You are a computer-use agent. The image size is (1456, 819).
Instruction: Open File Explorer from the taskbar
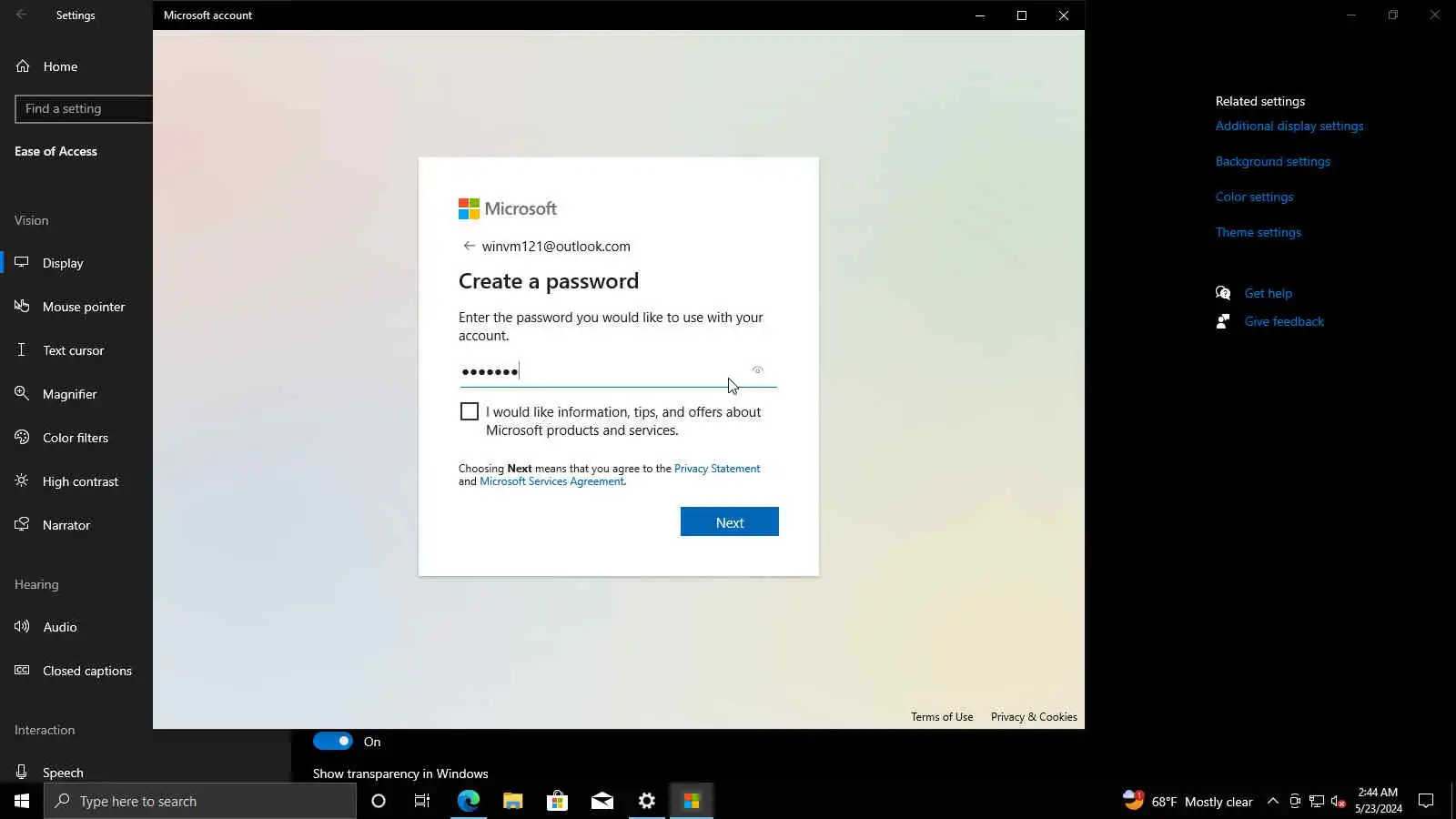[x=512, y=801]
